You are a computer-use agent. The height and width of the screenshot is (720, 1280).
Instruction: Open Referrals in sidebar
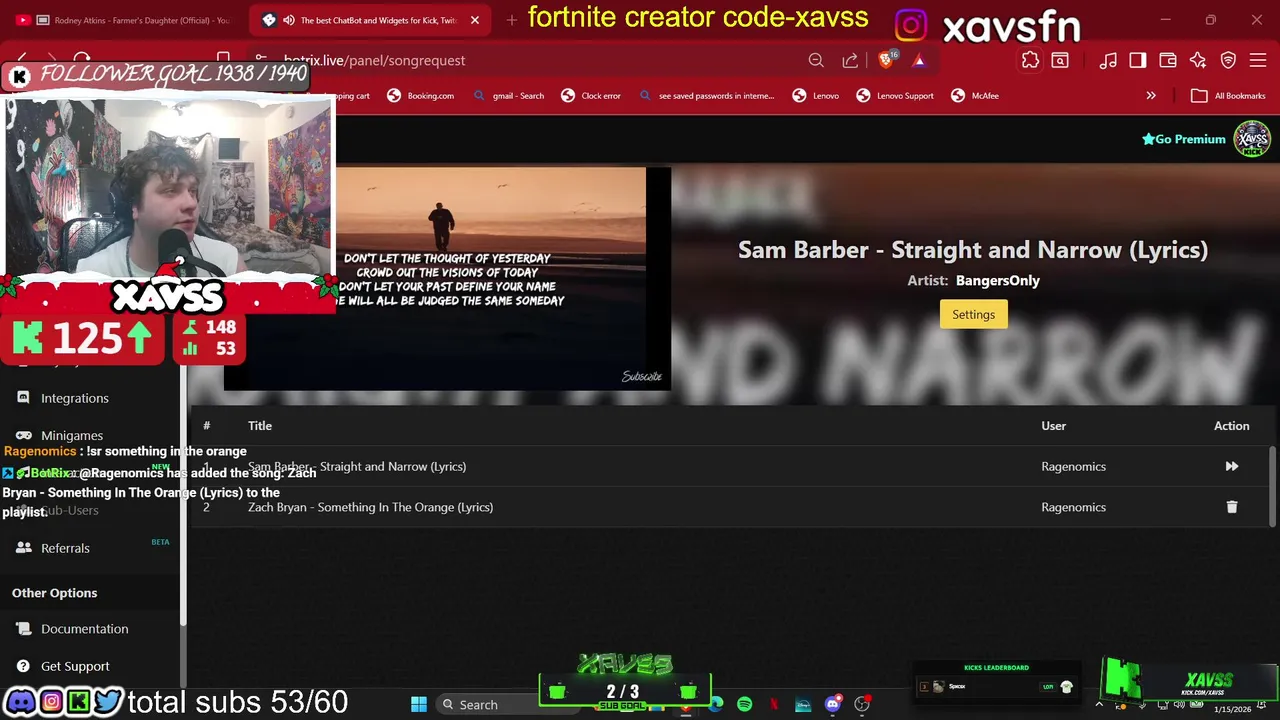coord(65,548)
